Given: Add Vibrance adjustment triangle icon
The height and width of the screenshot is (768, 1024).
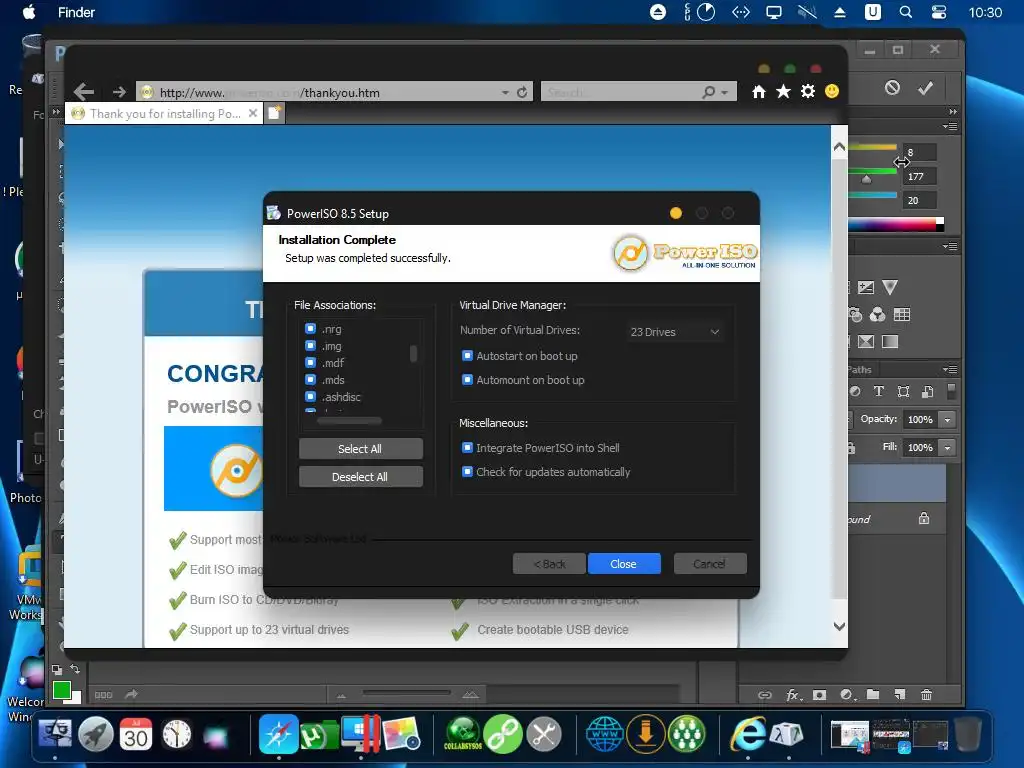Looking at the screenshot, I should tap(890, 287).
